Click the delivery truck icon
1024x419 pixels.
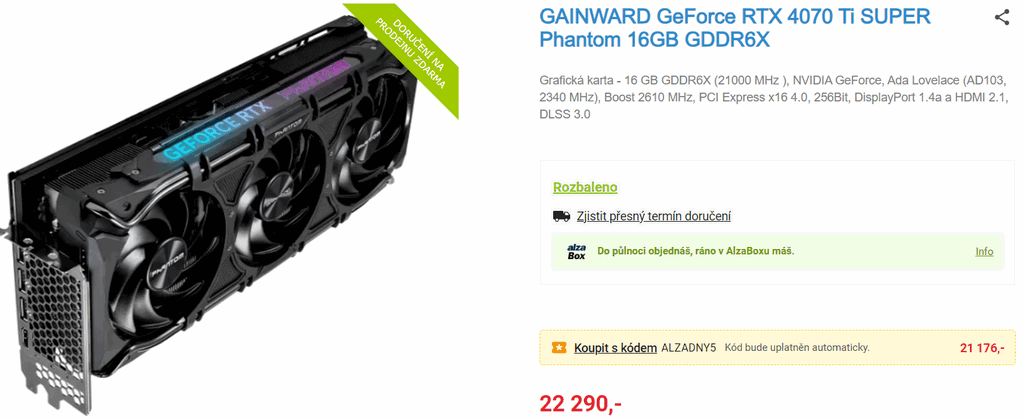[x=561, y=216]
